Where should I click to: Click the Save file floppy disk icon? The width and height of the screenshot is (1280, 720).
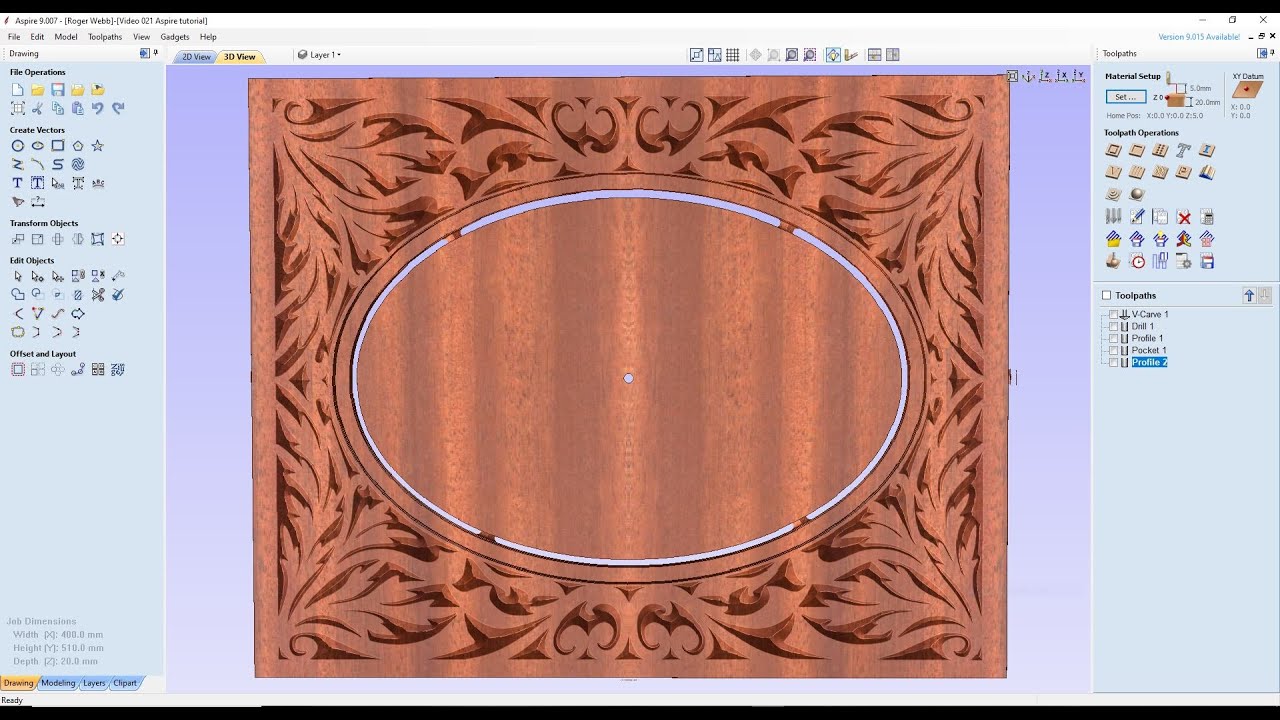58,90
